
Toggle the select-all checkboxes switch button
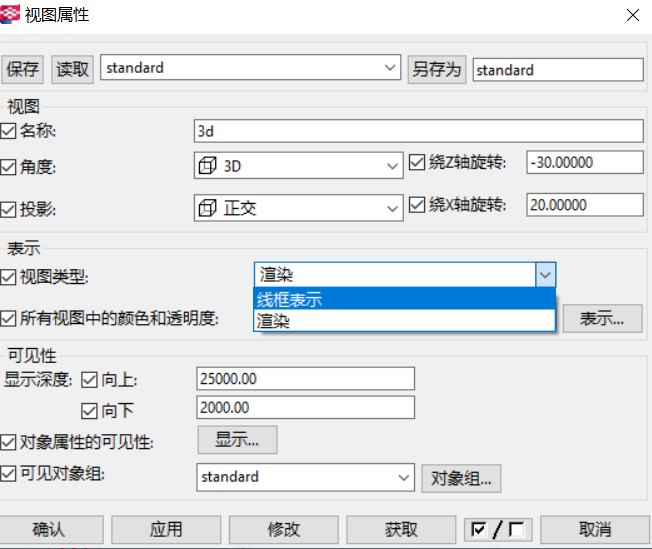499,529
